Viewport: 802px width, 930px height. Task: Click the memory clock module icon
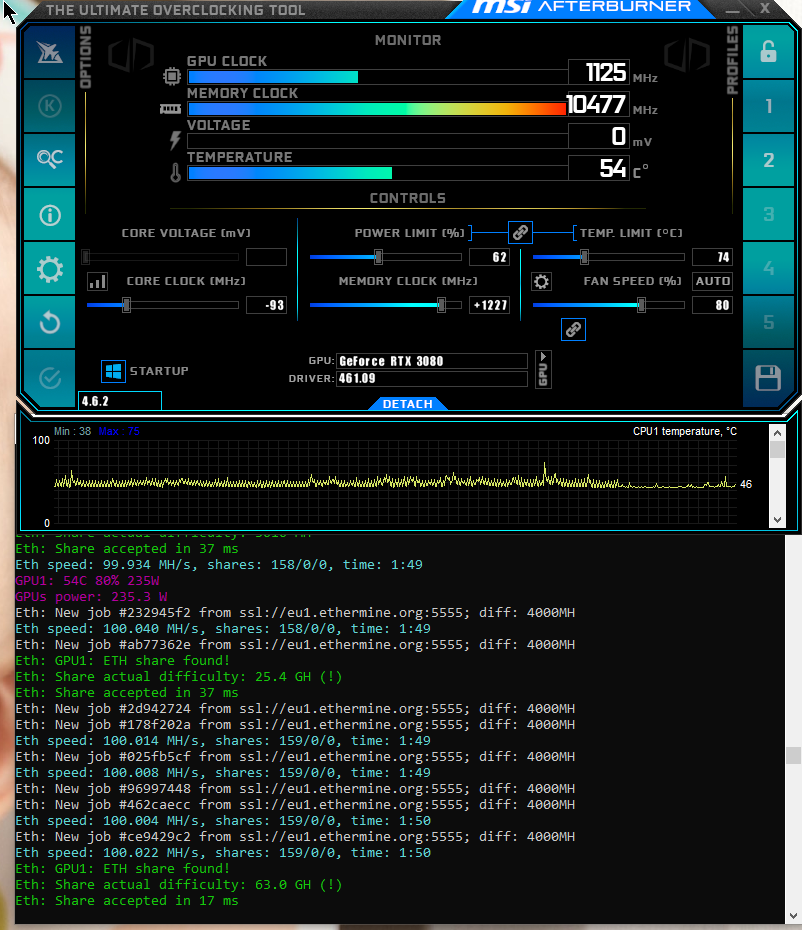tap(170, 109)
